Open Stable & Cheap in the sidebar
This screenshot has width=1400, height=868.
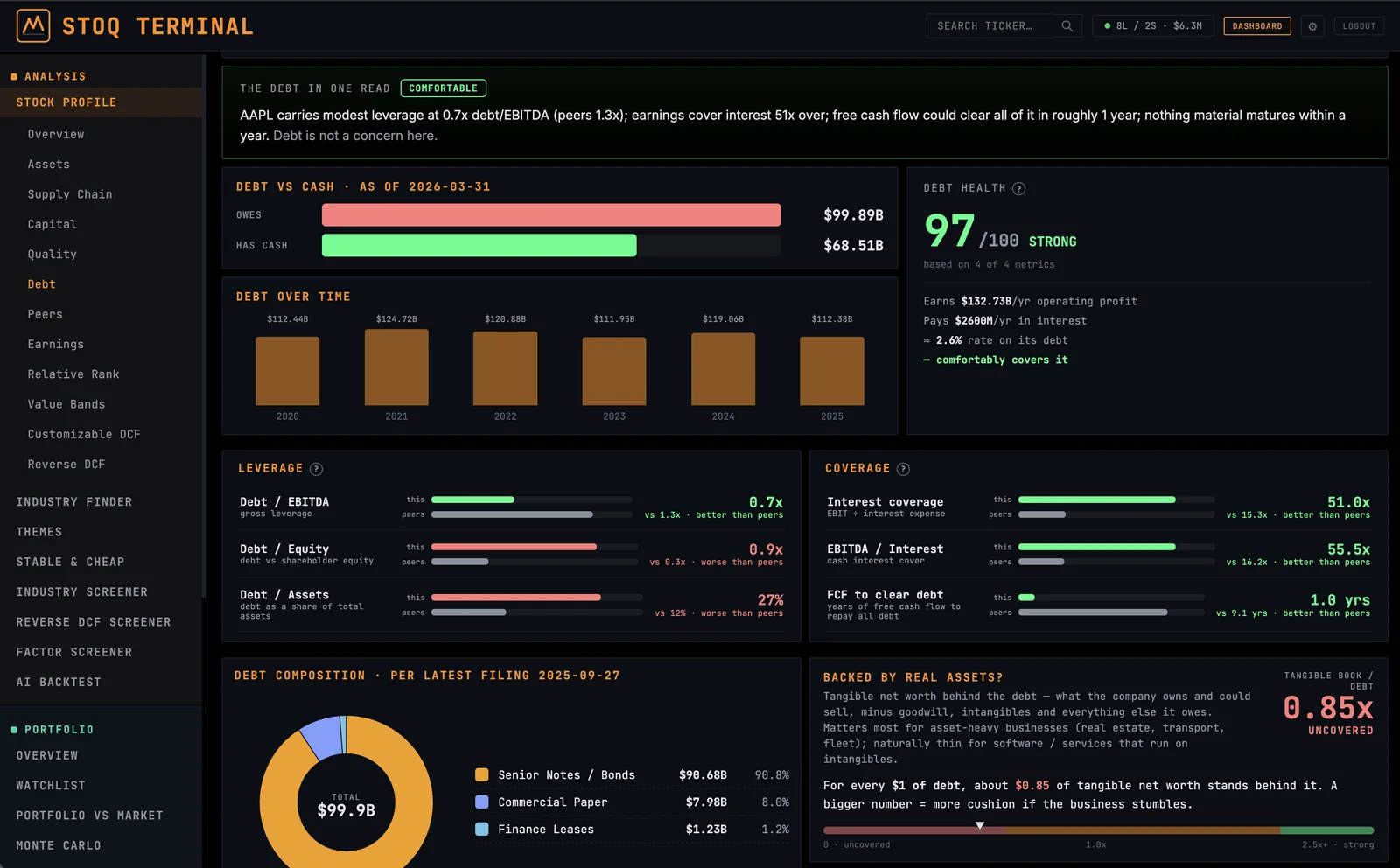click(70, 562)
